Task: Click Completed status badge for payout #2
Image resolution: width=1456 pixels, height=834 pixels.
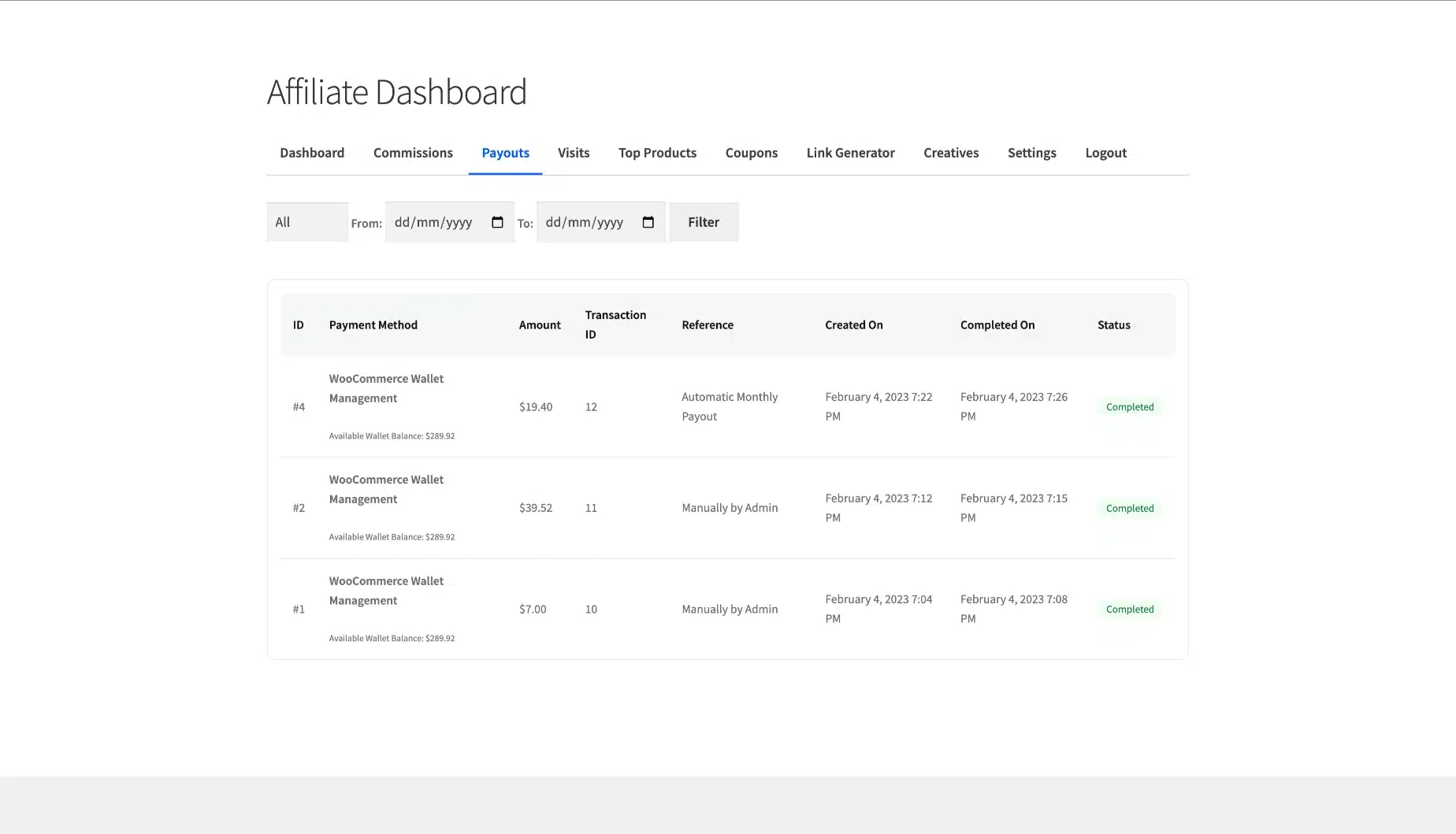Action: coord(1129,509)
